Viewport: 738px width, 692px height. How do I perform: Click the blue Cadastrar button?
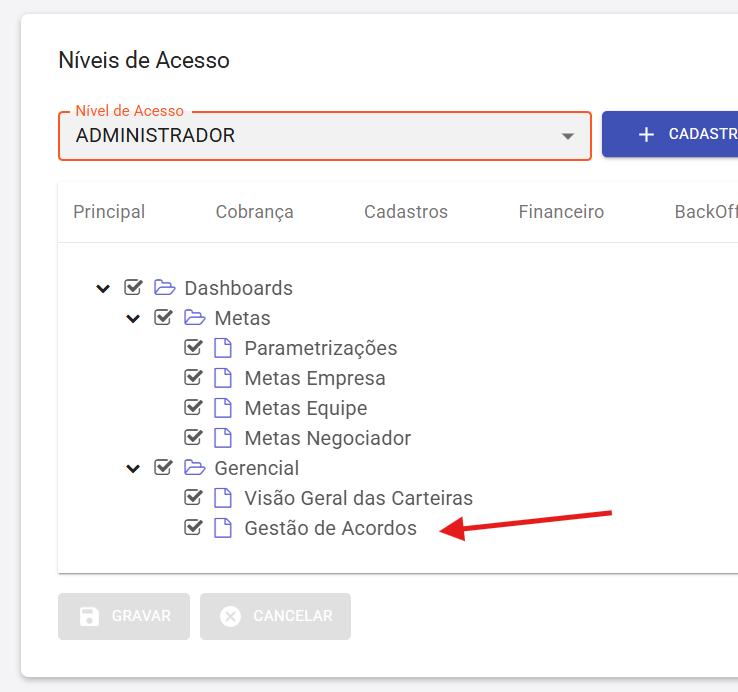(x=670, y=134)
